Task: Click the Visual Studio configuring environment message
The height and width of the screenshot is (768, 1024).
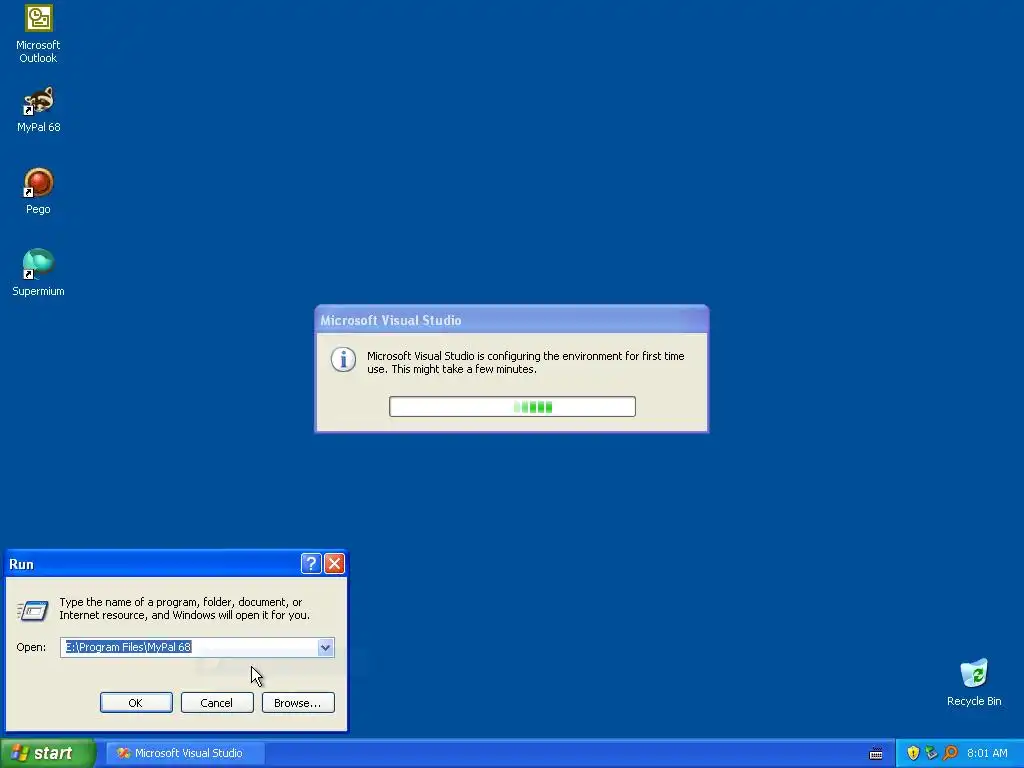Action: coord(526,362)
